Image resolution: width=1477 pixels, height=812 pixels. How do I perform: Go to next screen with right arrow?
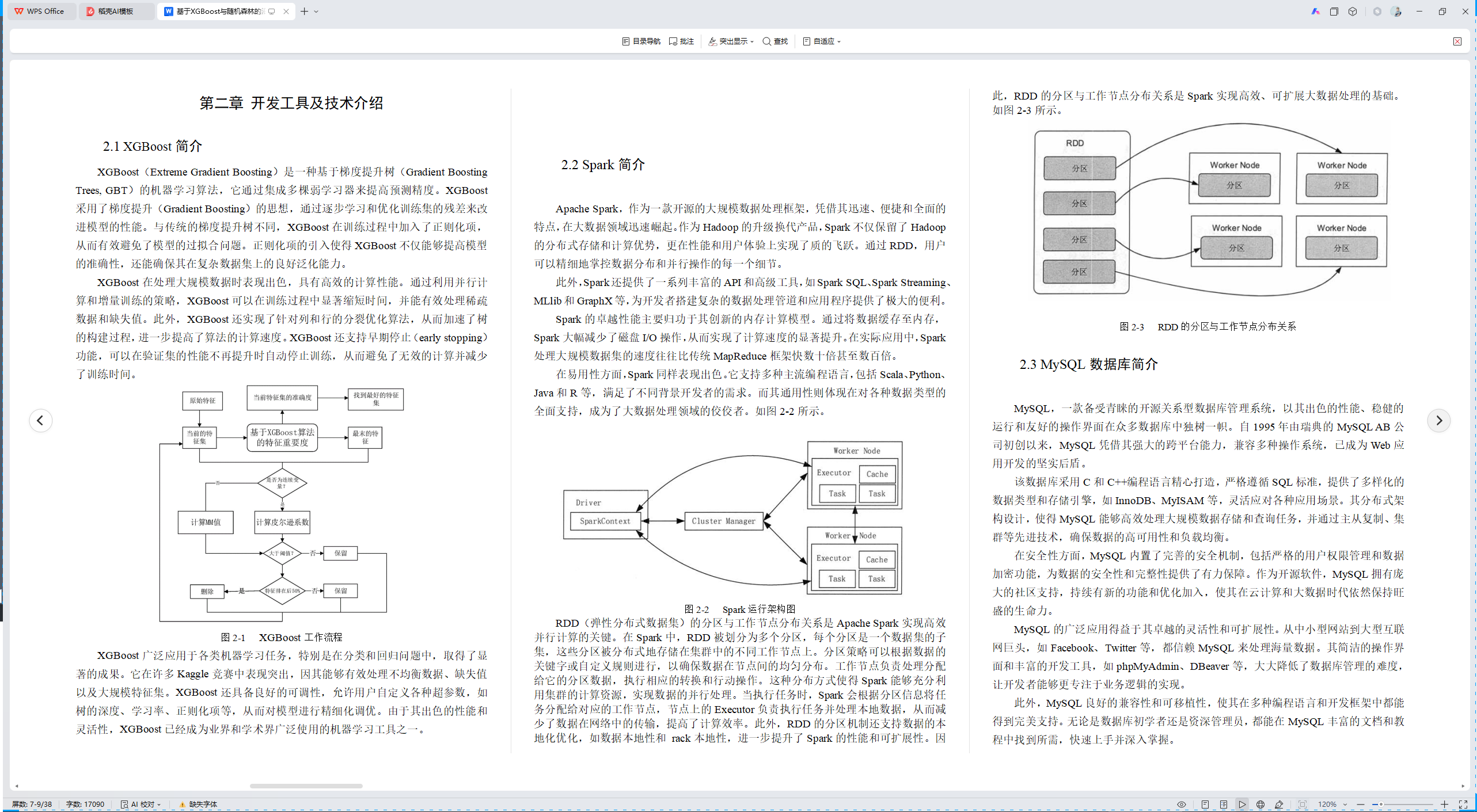[x=1438, y=421]
